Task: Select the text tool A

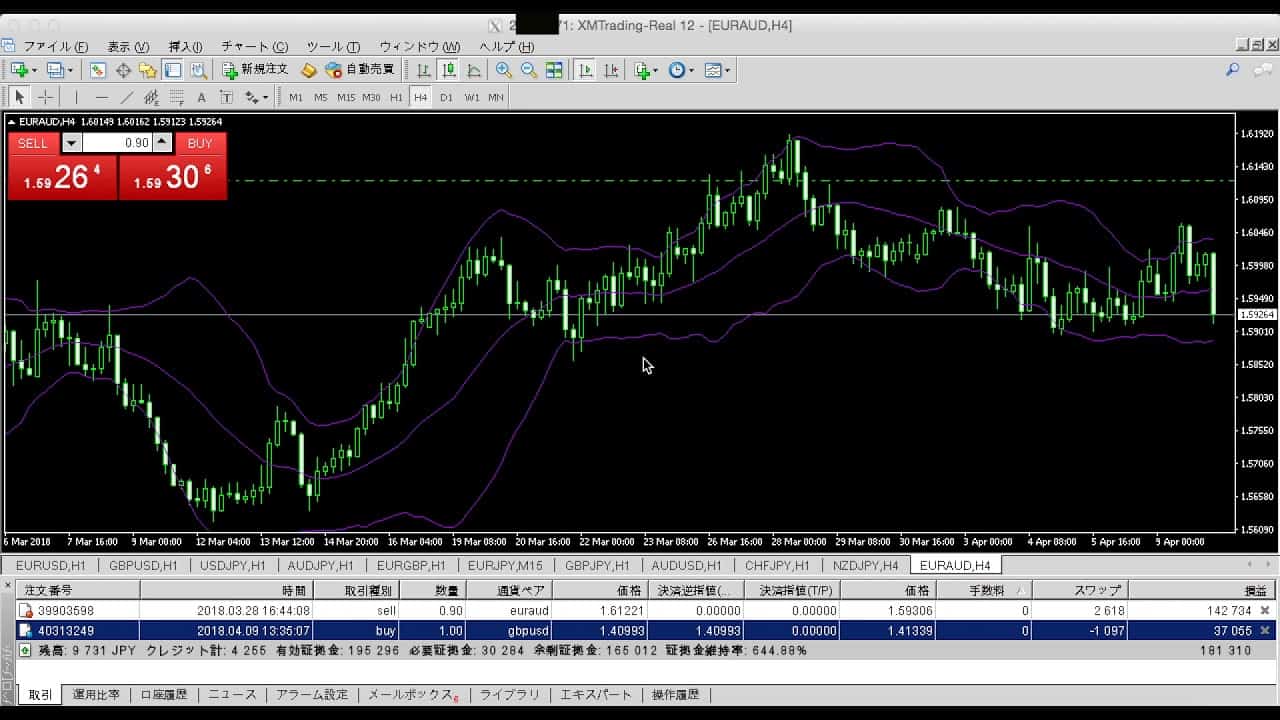Action: pyautogui.click(x=201, y=97)
